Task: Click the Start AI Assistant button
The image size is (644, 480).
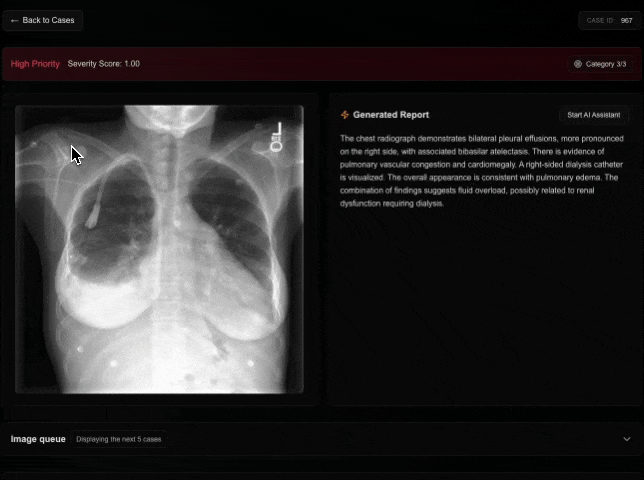Action: [594, 115]
